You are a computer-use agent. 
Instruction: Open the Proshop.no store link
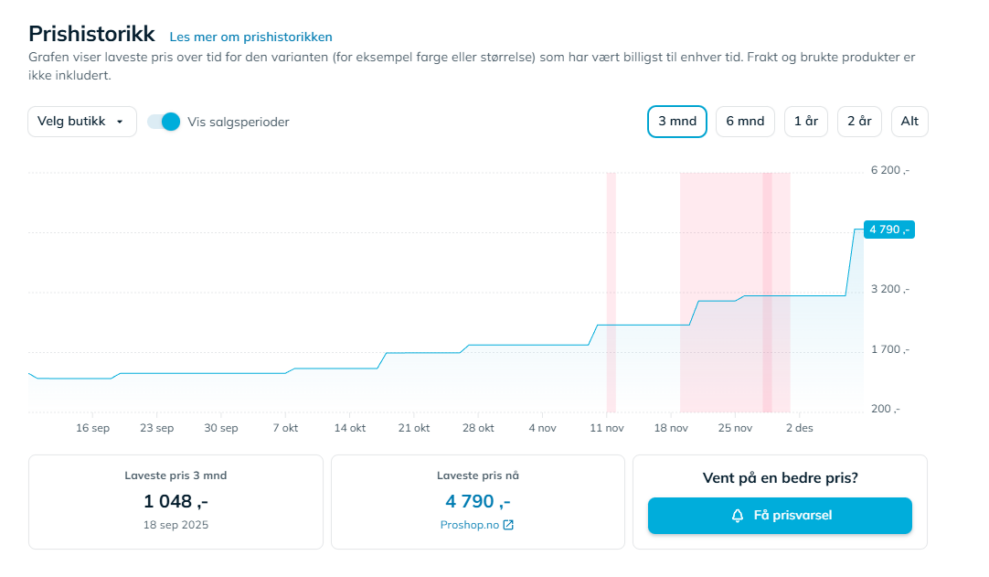click(469, 525)
